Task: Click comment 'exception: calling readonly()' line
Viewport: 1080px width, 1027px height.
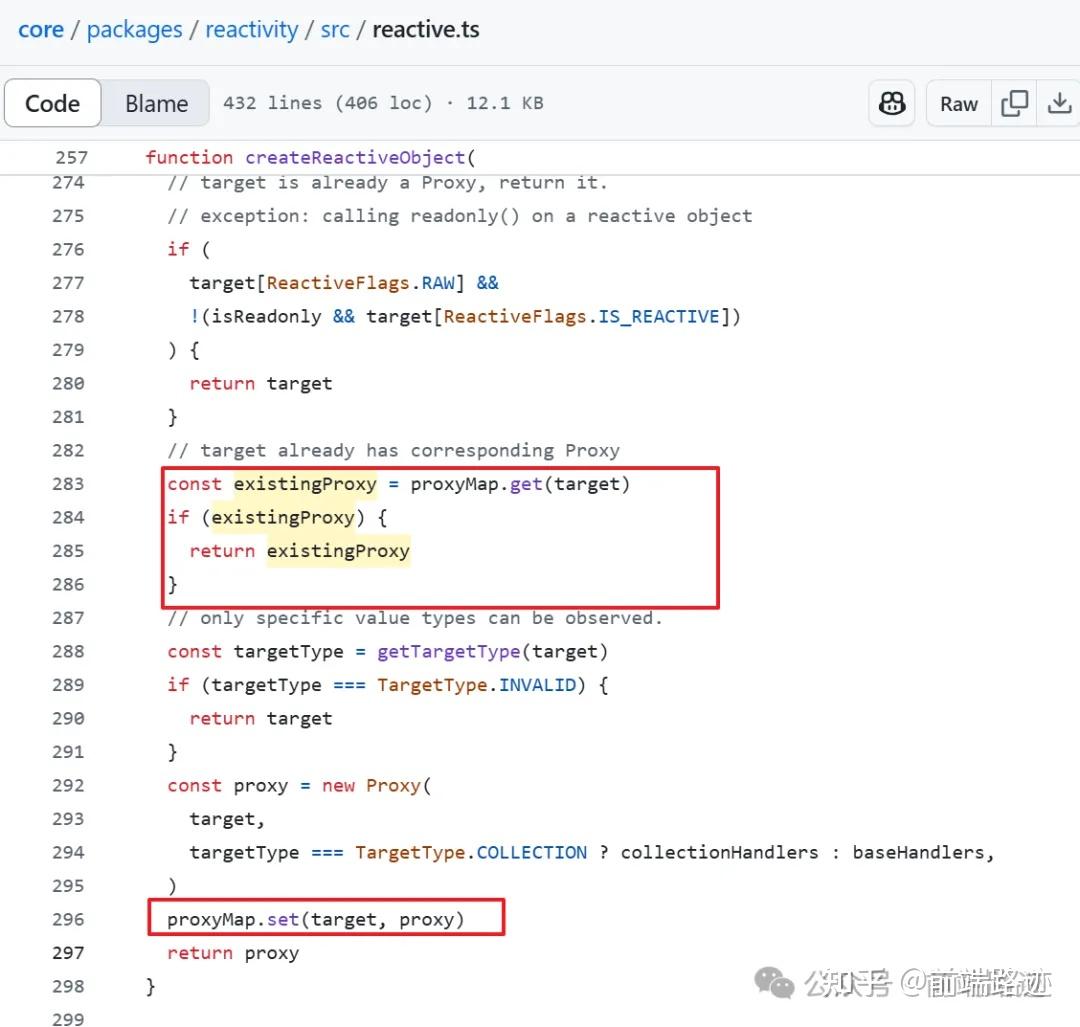Action: [459, 216]
